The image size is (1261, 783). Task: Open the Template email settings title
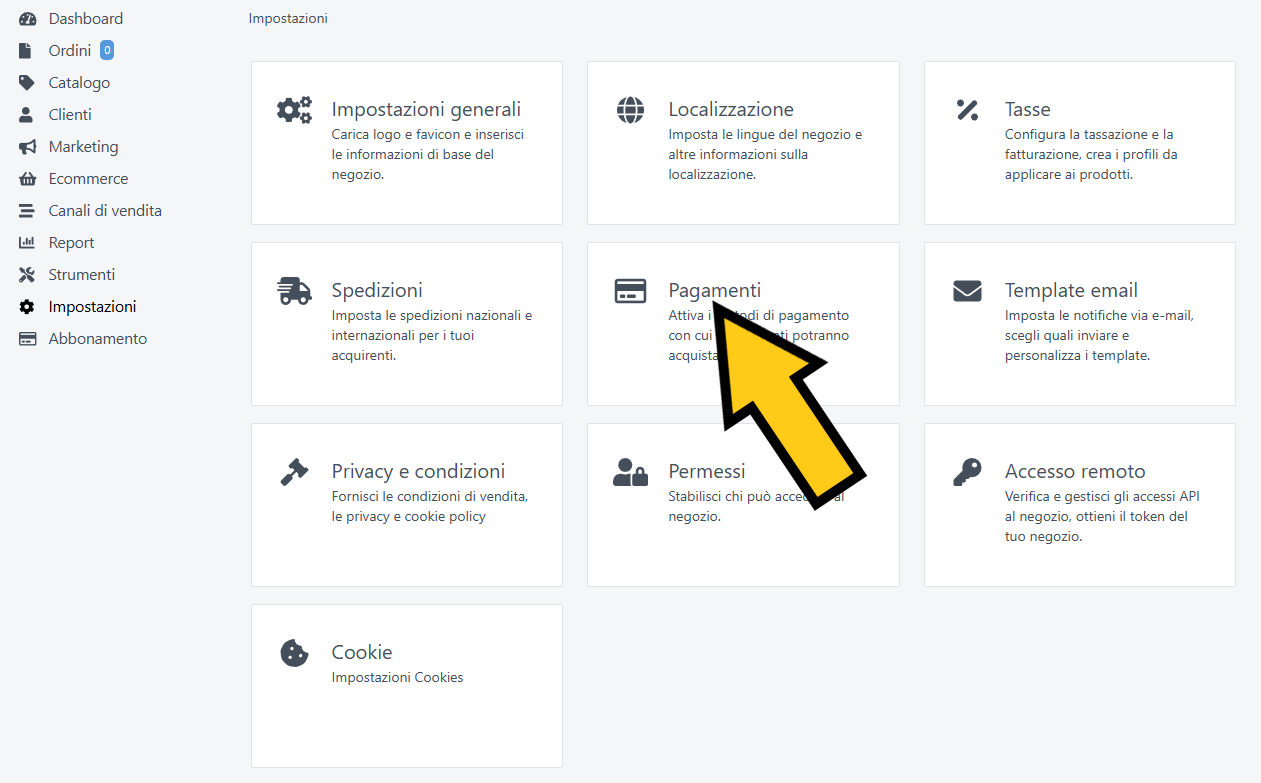click(1071, 291)
